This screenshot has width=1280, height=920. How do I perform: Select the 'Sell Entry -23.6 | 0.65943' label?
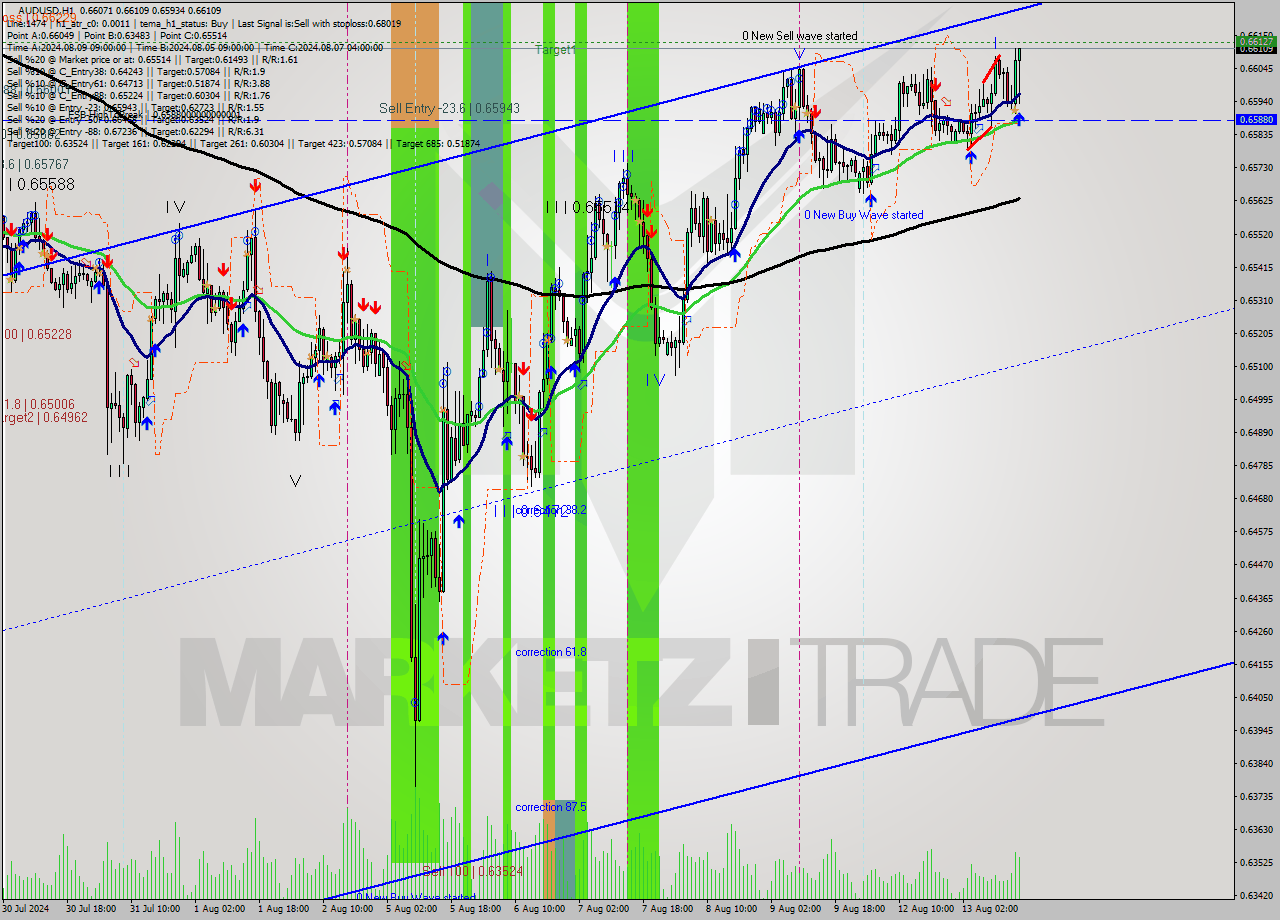click(x=449, y=108)
